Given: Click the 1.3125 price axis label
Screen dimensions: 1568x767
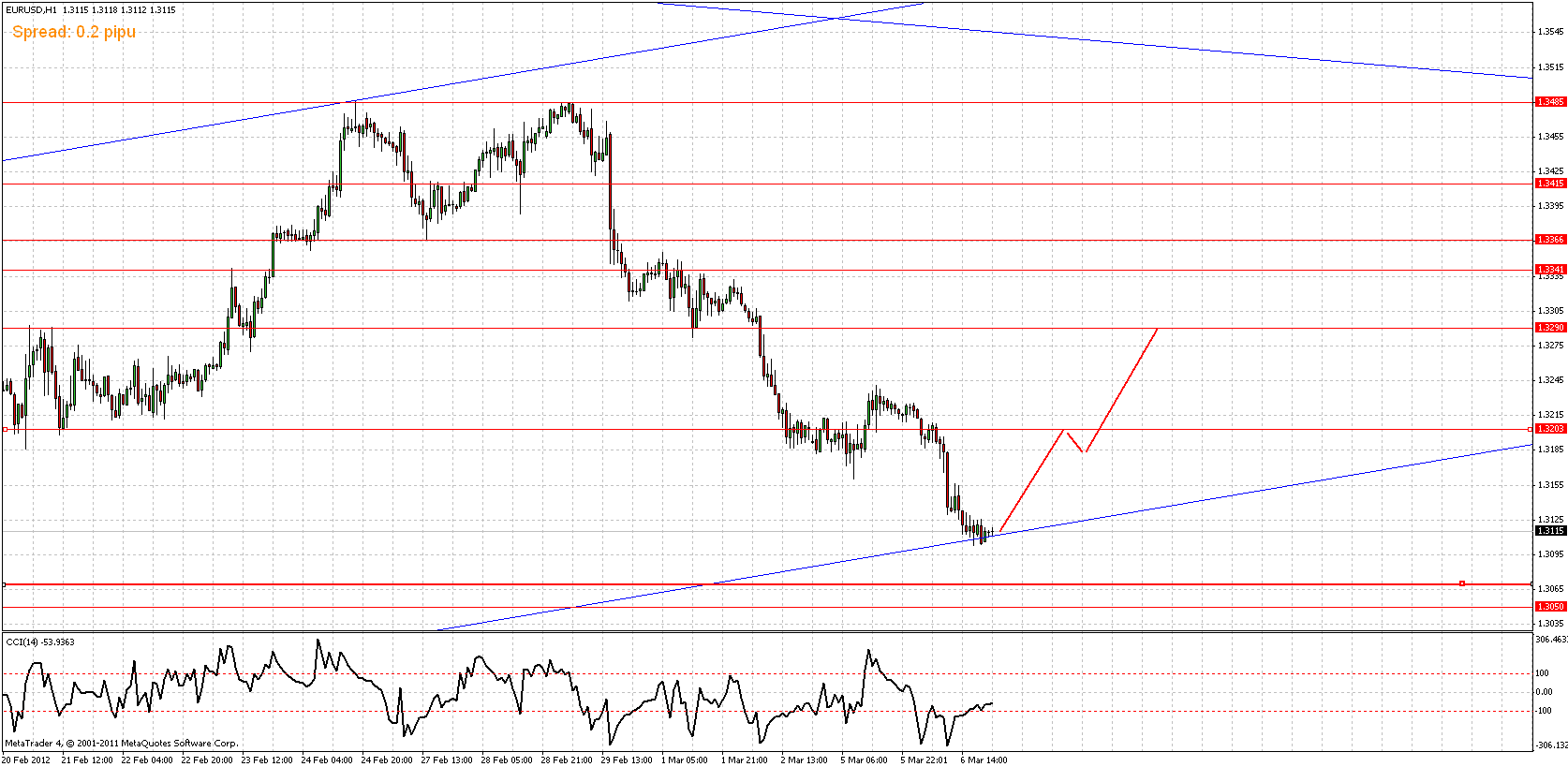Looking at the screenshot, I should (x=1551, y=520).
